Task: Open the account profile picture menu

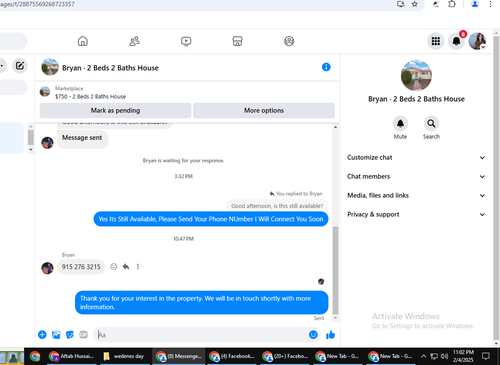Action: click(x=477, y=41)
